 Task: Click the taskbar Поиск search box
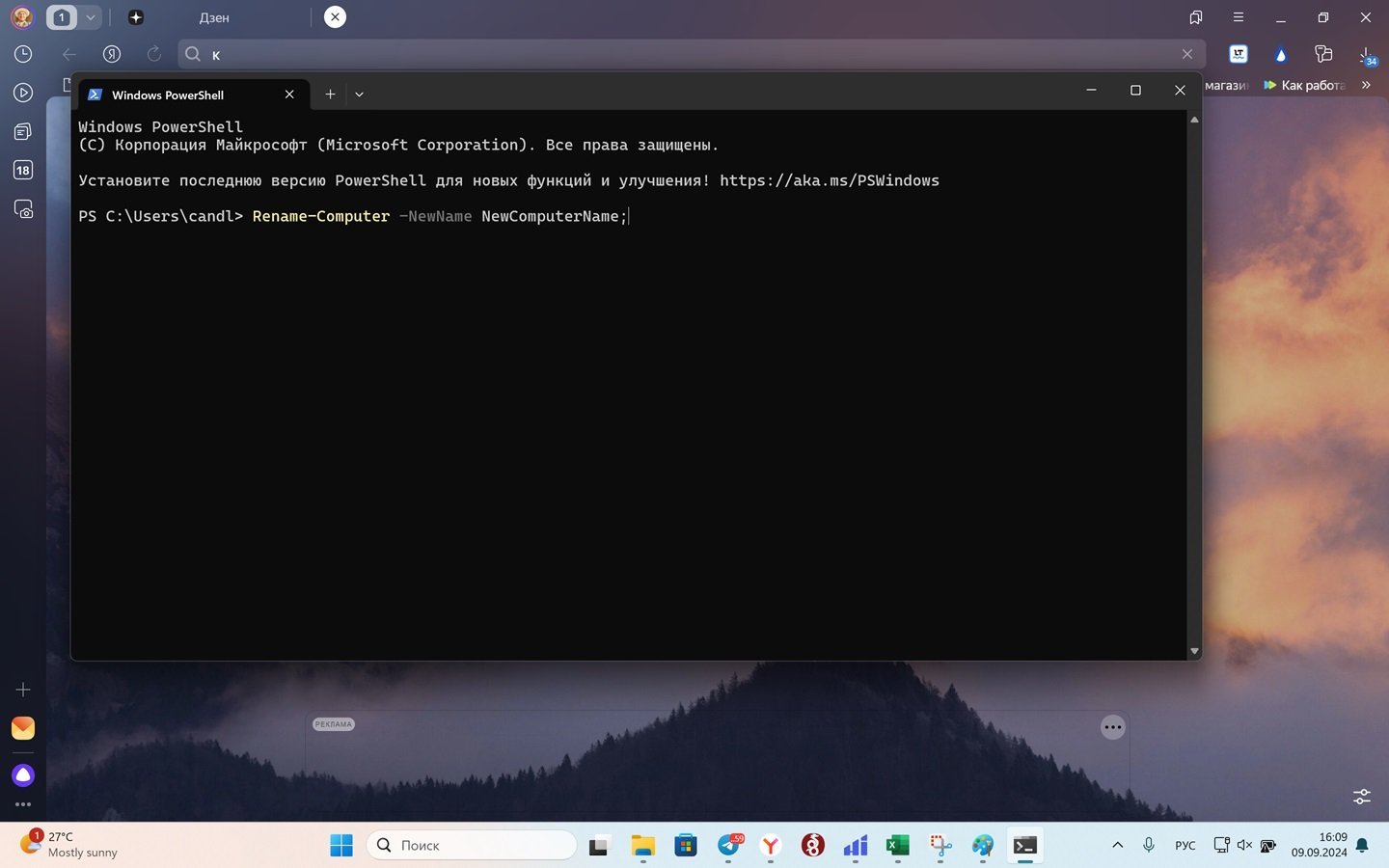pyautogui.click(x=472, y=845)
